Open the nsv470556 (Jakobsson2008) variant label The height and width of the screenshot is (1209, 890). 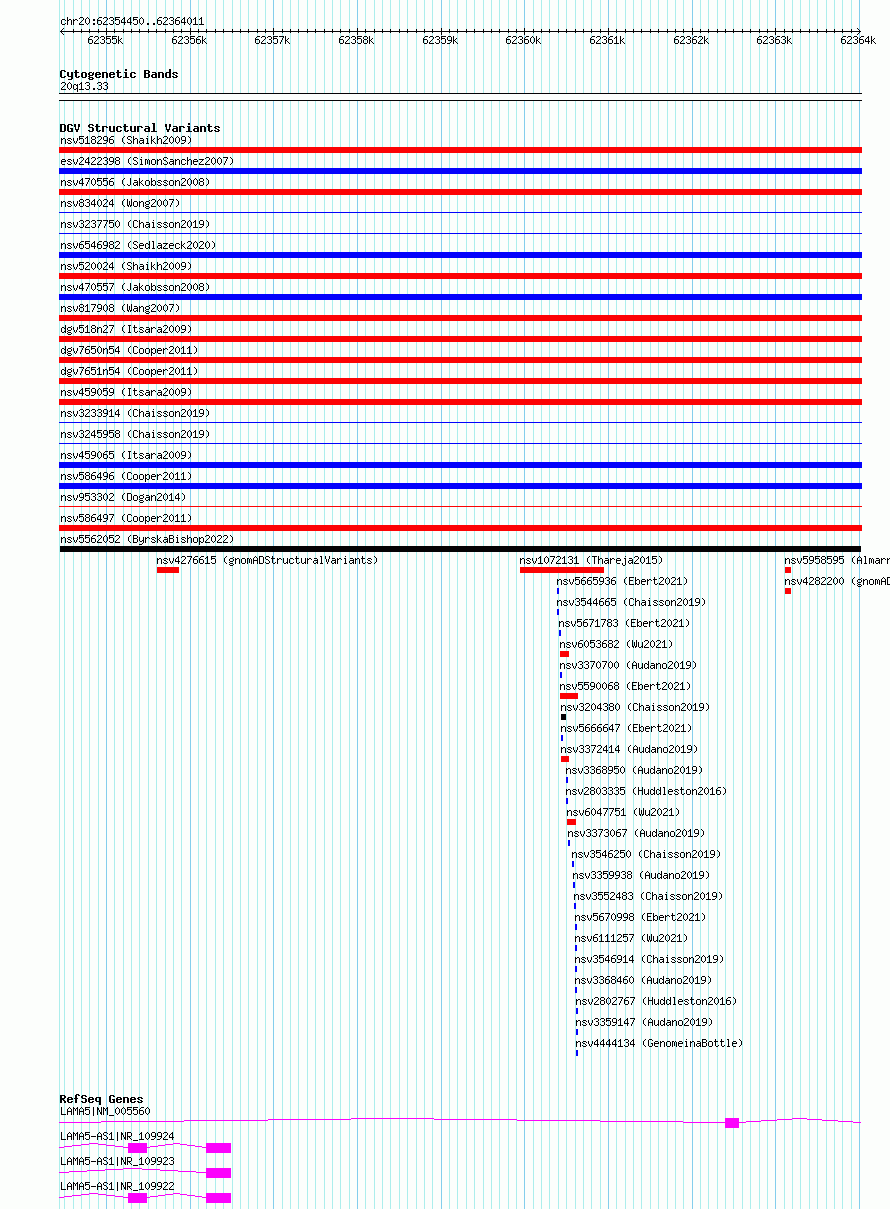(x=135, y=182)
